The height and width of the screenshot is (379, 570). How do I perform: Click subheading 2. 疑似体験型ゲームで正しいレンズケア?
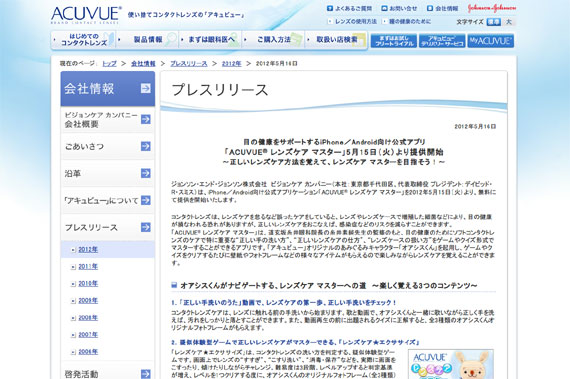pyautogui.click(x=295, y=342)
